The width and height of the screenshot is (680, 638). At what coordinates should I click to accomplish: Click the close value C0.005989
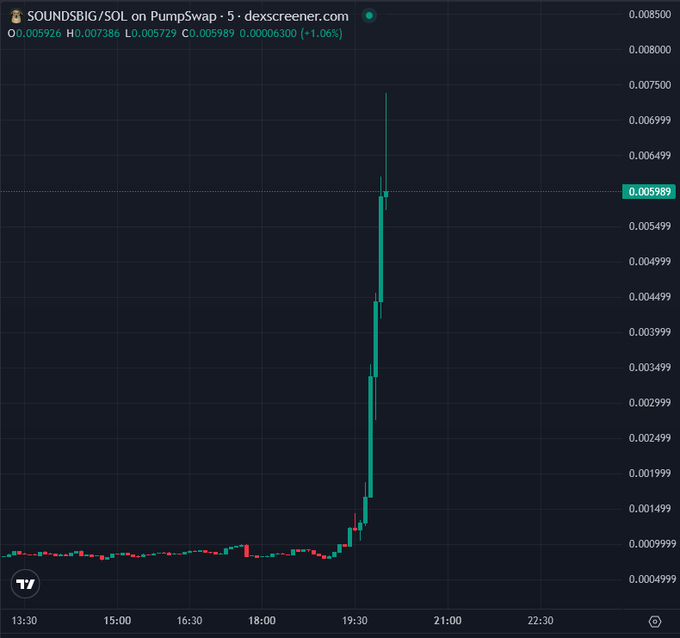coord(208,33)
